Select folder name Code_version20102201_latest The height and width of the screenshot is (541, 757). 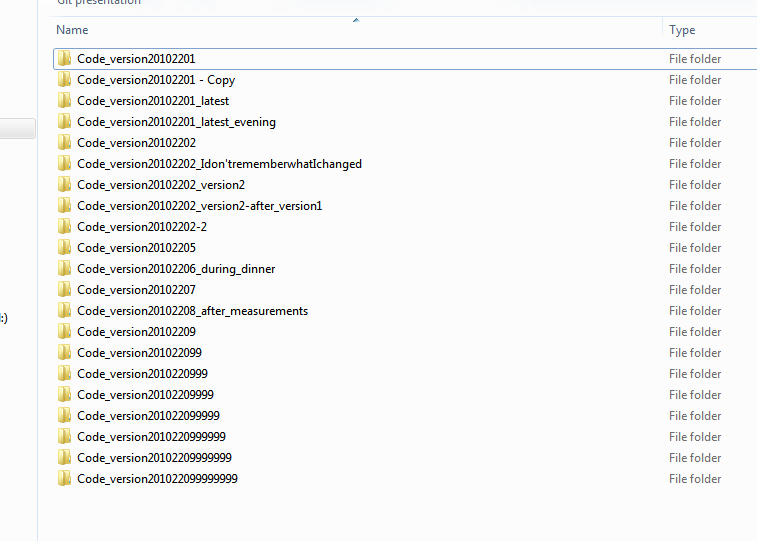pyautogui.click(x=153, y=101)
